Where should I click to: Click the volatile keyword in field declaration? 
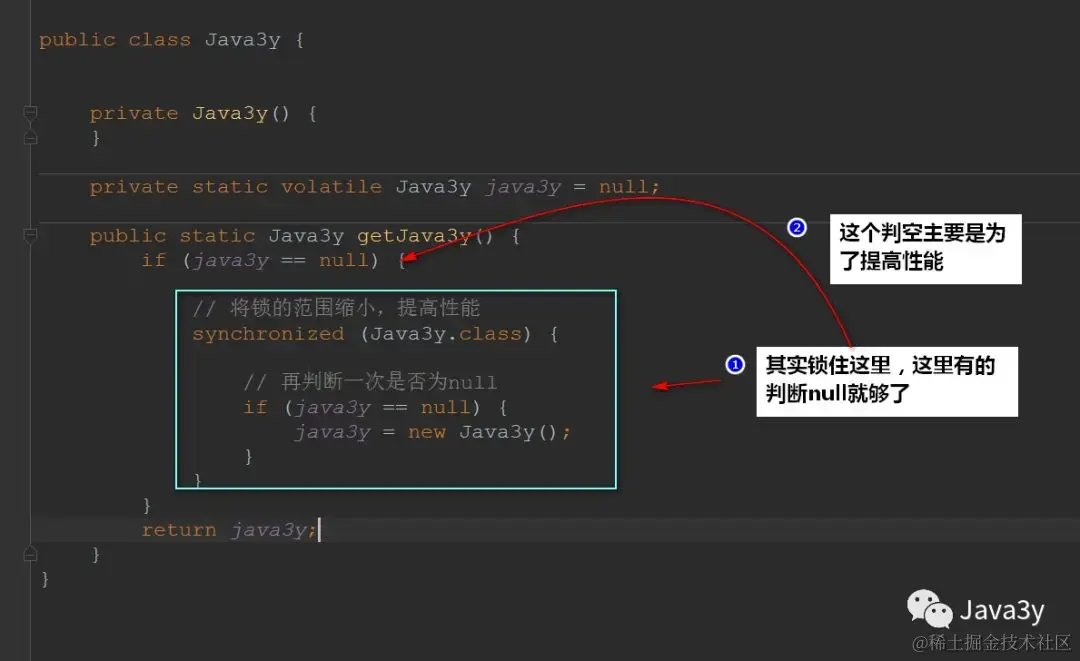[331, 187]
